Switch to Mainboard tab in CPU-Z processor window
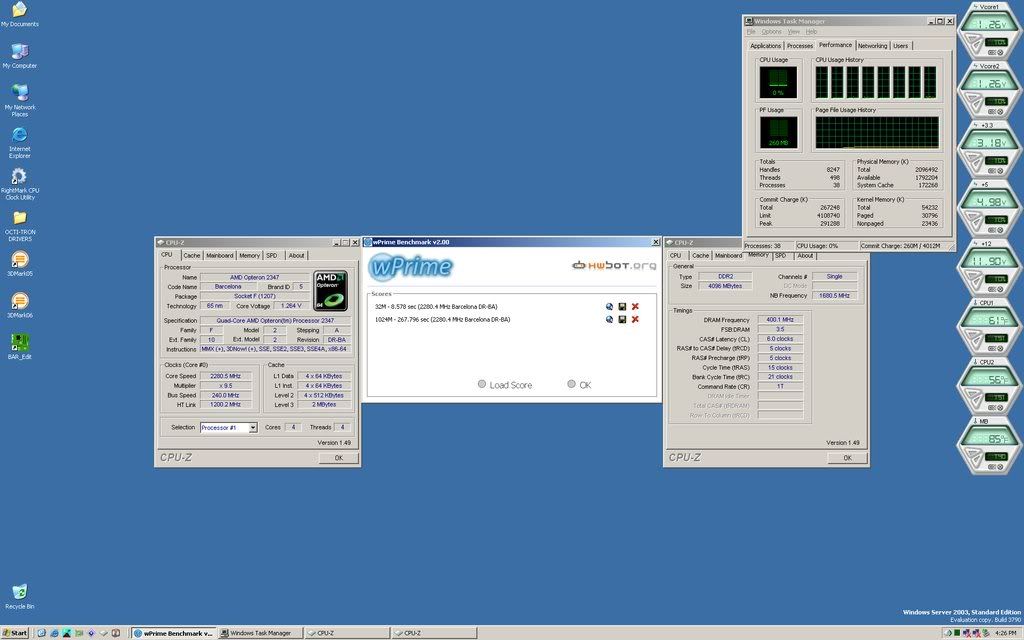This screenshot has height=640, width=1024. point(219,255)
